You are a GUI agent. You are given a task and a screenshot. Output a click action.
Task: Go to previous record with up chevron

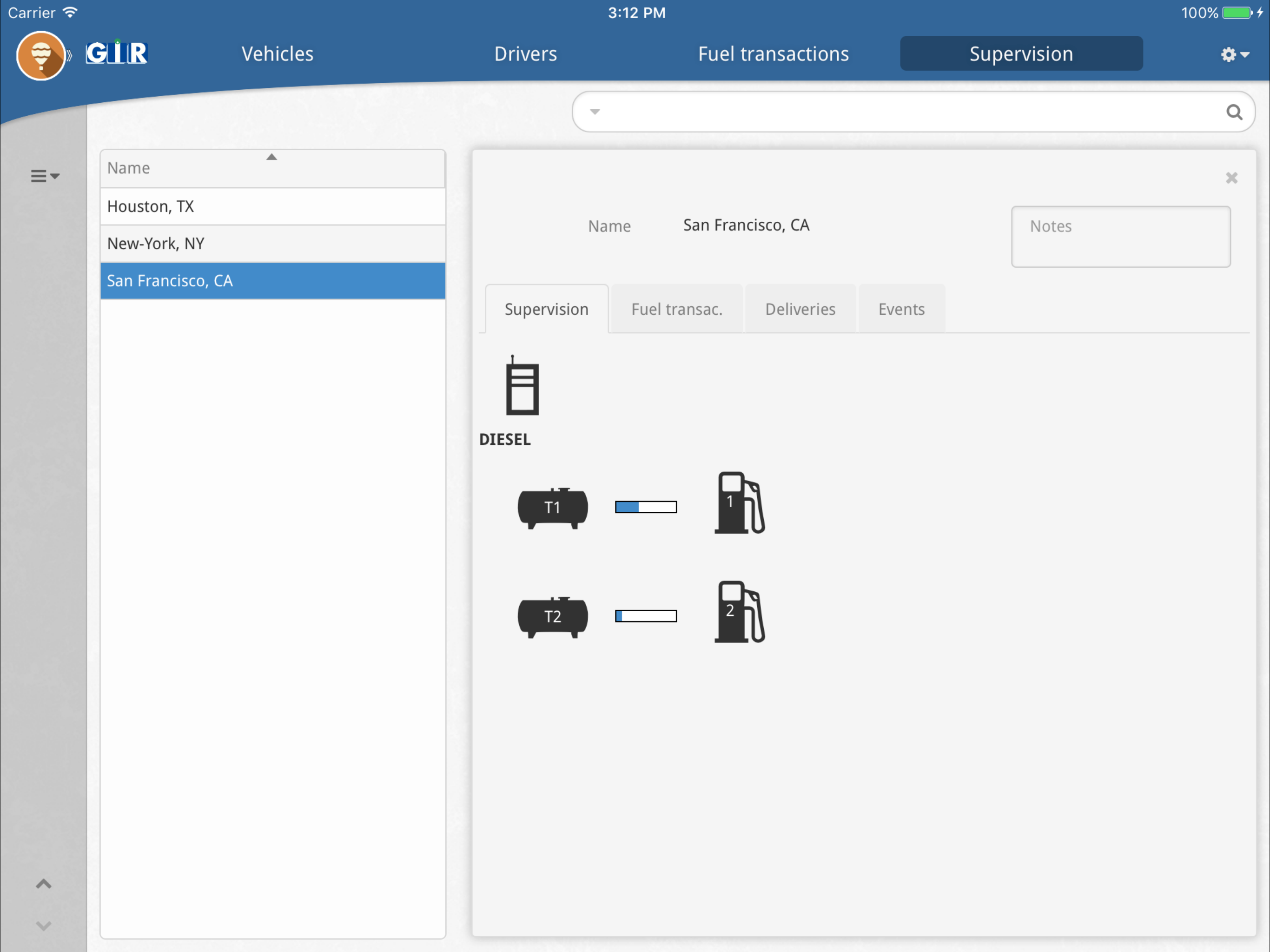click(x=44, y=884)
